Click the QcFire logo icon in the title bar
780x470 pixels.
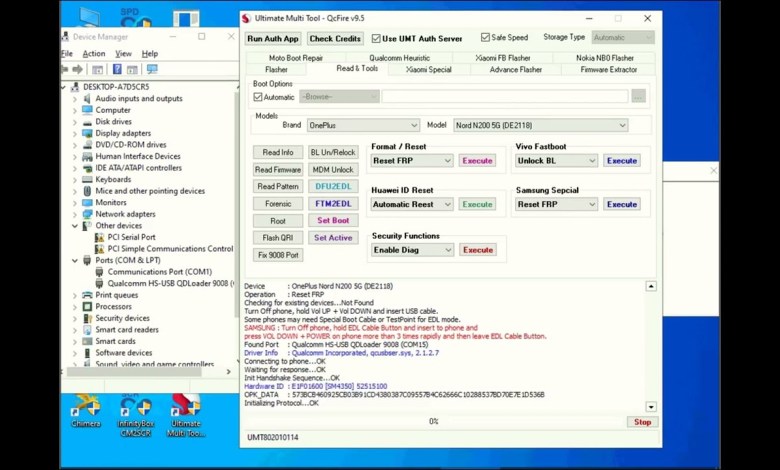[x=246, y=18]
